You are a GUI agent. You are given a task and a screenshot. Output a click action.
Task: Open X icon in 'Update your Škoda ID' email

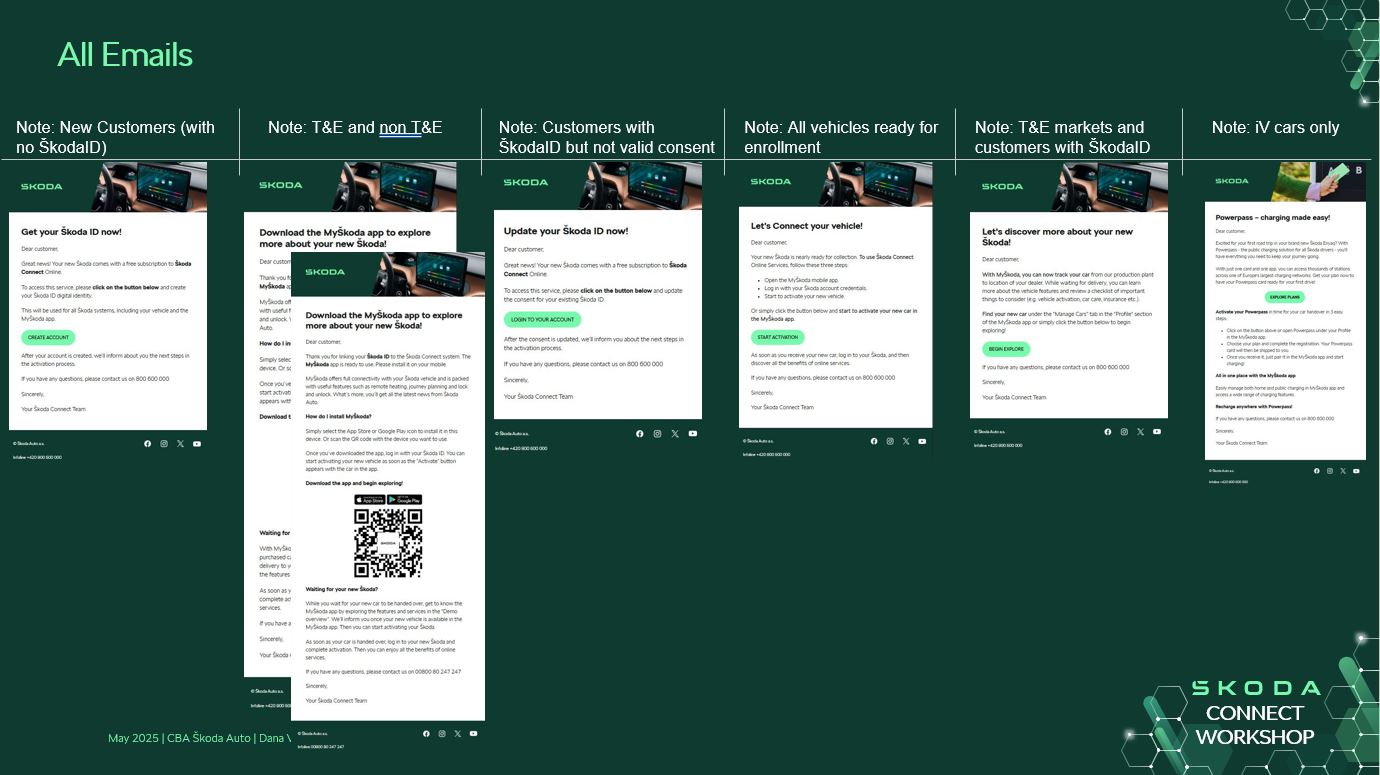tap(675, 433)
